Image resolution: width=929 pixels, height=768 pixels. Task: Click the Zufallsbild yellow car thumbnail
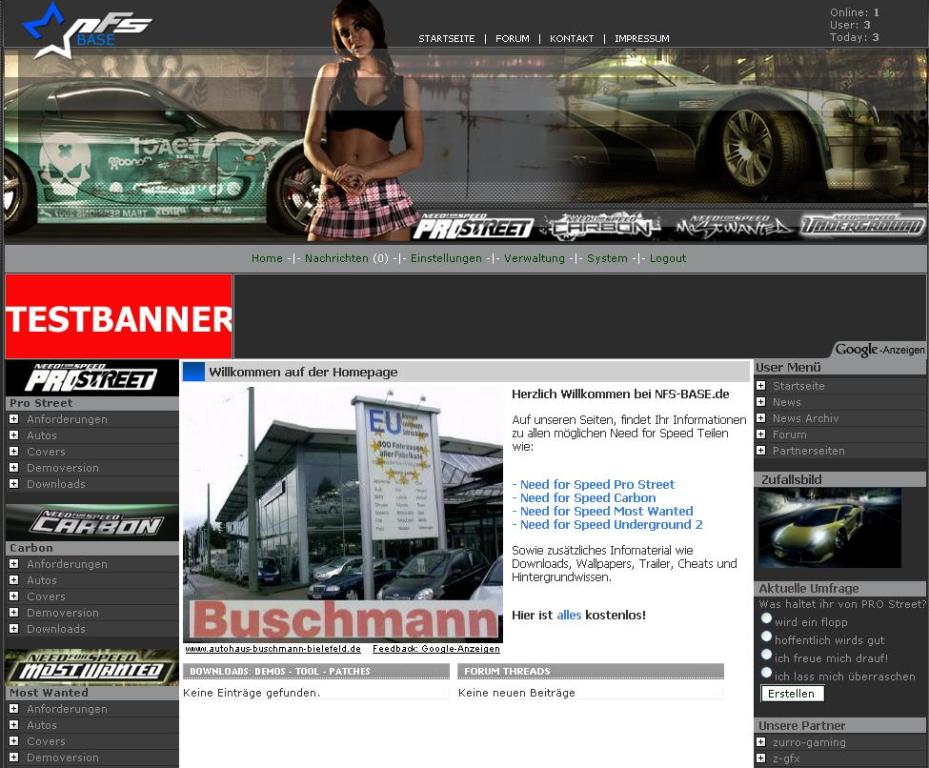[x=829, y=528]
